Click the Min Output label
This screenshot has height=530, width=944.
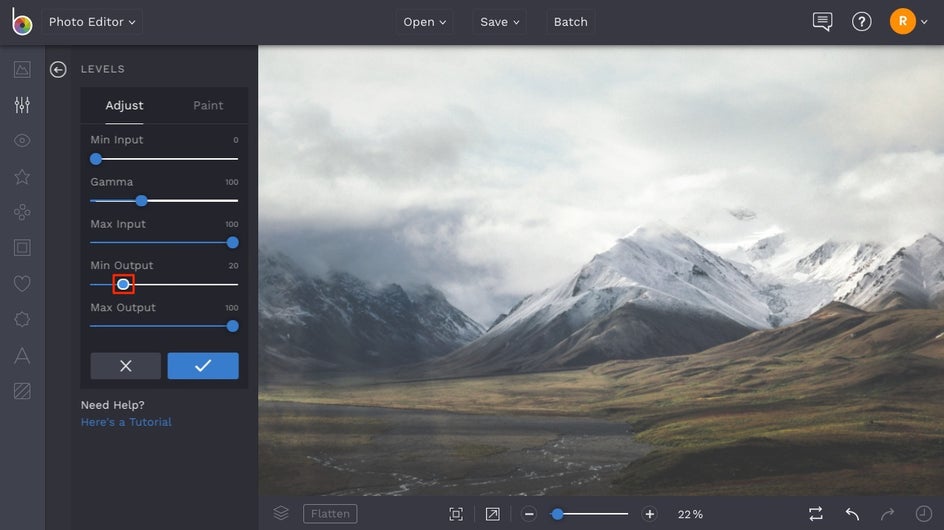(122, 266)
